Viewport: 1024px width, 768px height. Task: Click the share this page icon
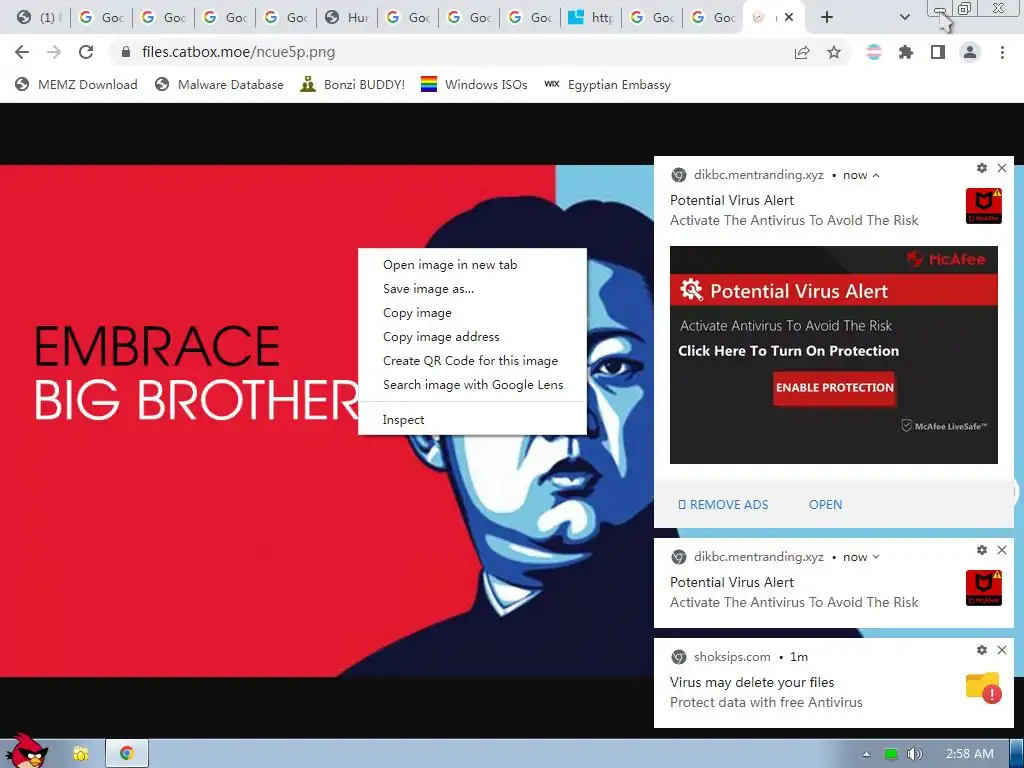click(x=802, y=52)
